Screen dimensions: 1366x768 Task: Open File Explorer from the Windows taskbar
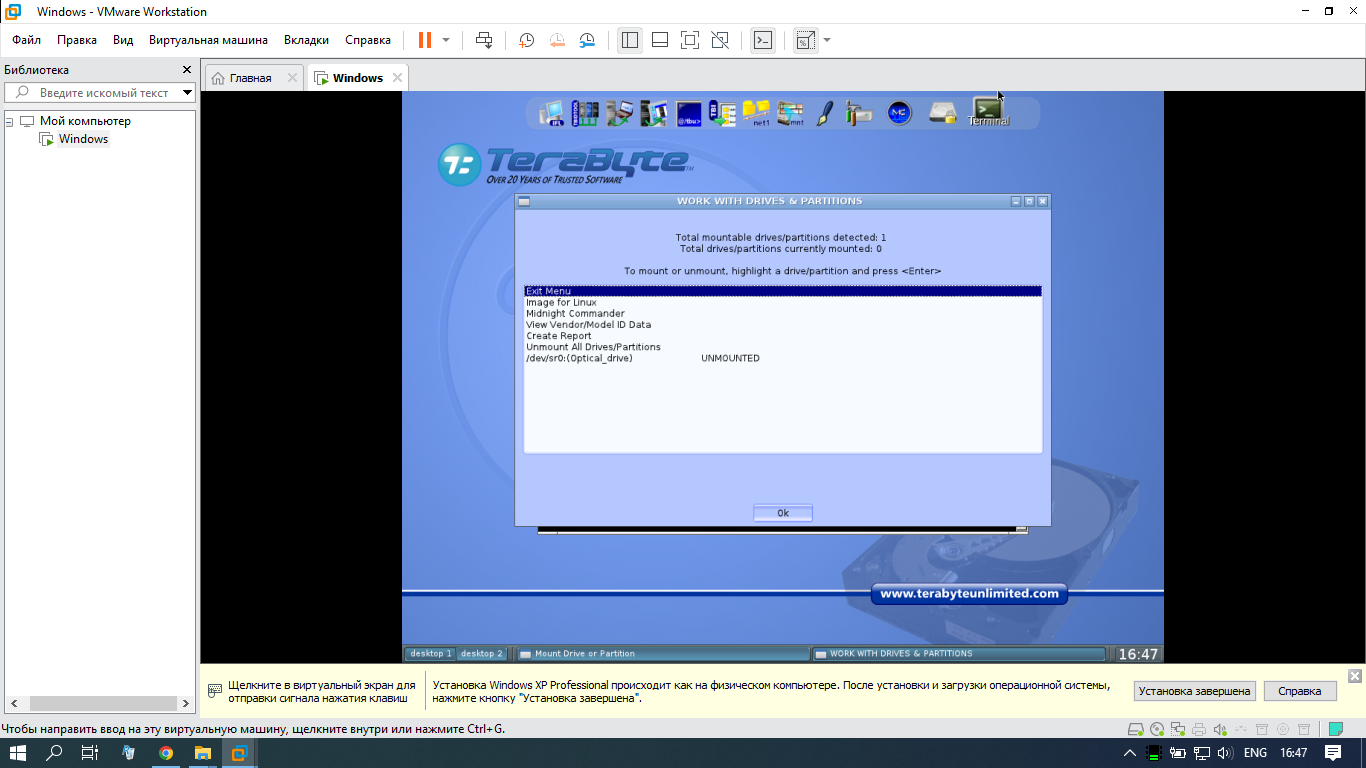(x=202, y=753)
